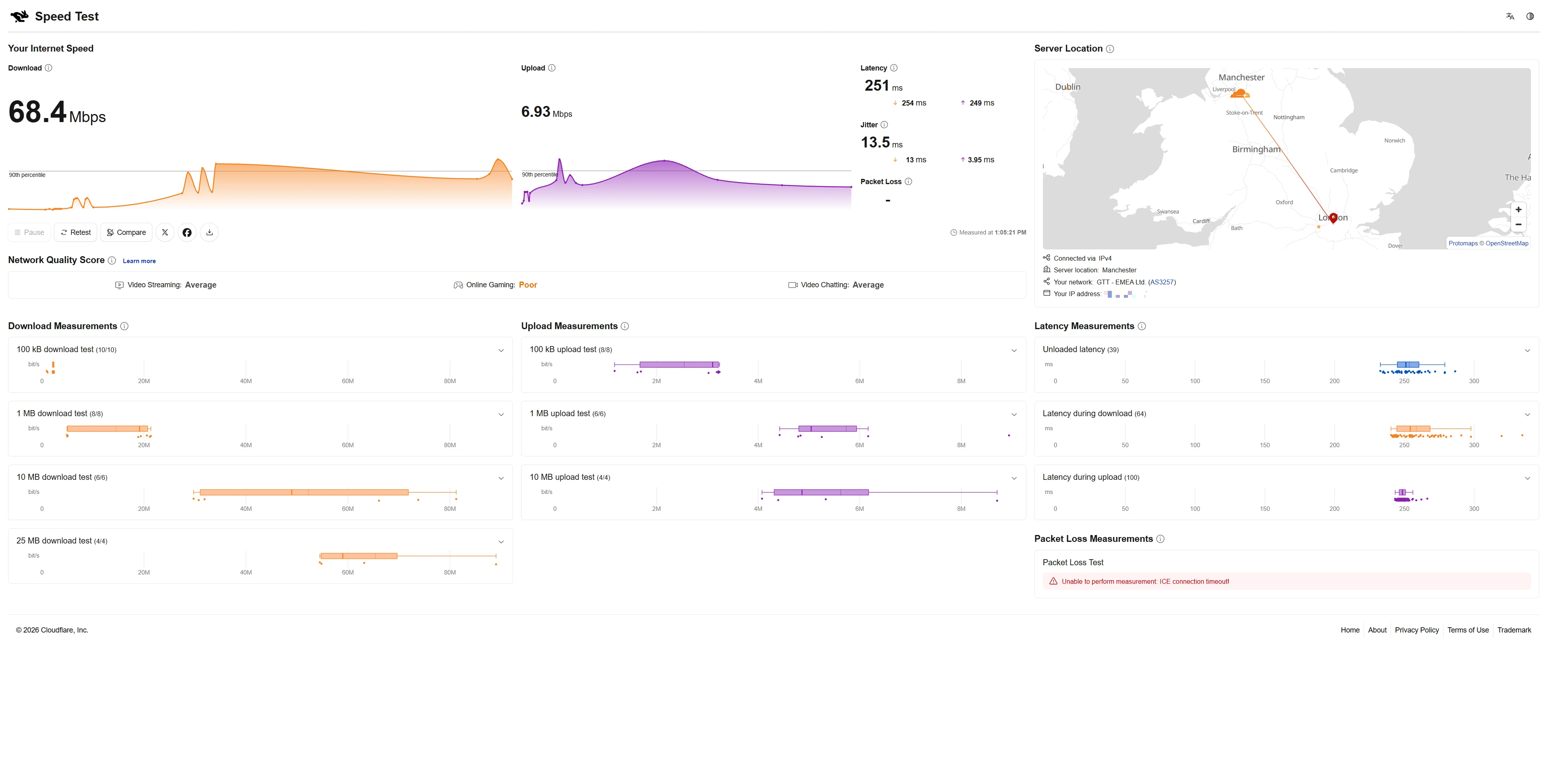The width and height of the screenshot is (1547, 784).
Task: Open the Learn more link
Action: click(x=139, y=261)
